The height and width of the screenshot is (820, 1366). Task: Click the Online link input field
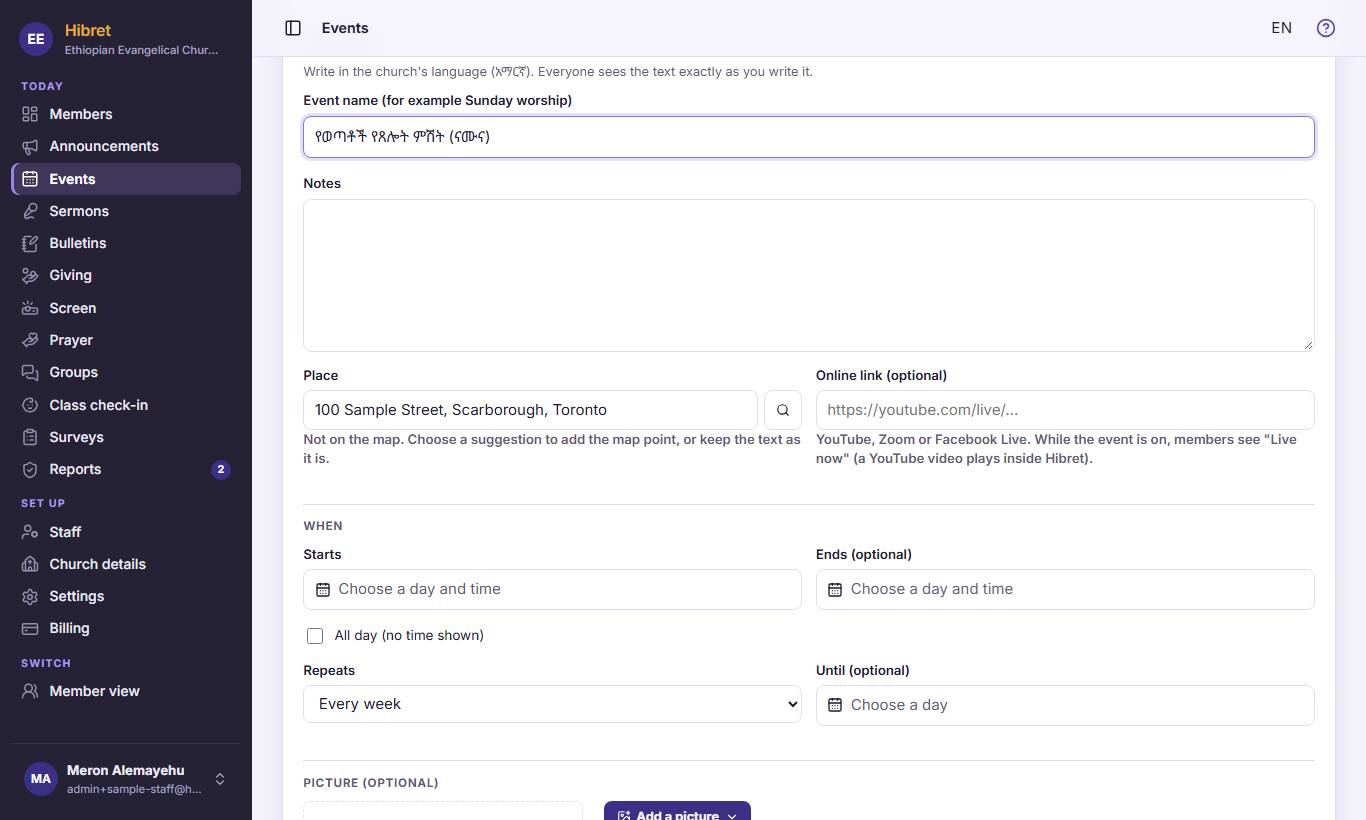click(x=1065, y=410)
